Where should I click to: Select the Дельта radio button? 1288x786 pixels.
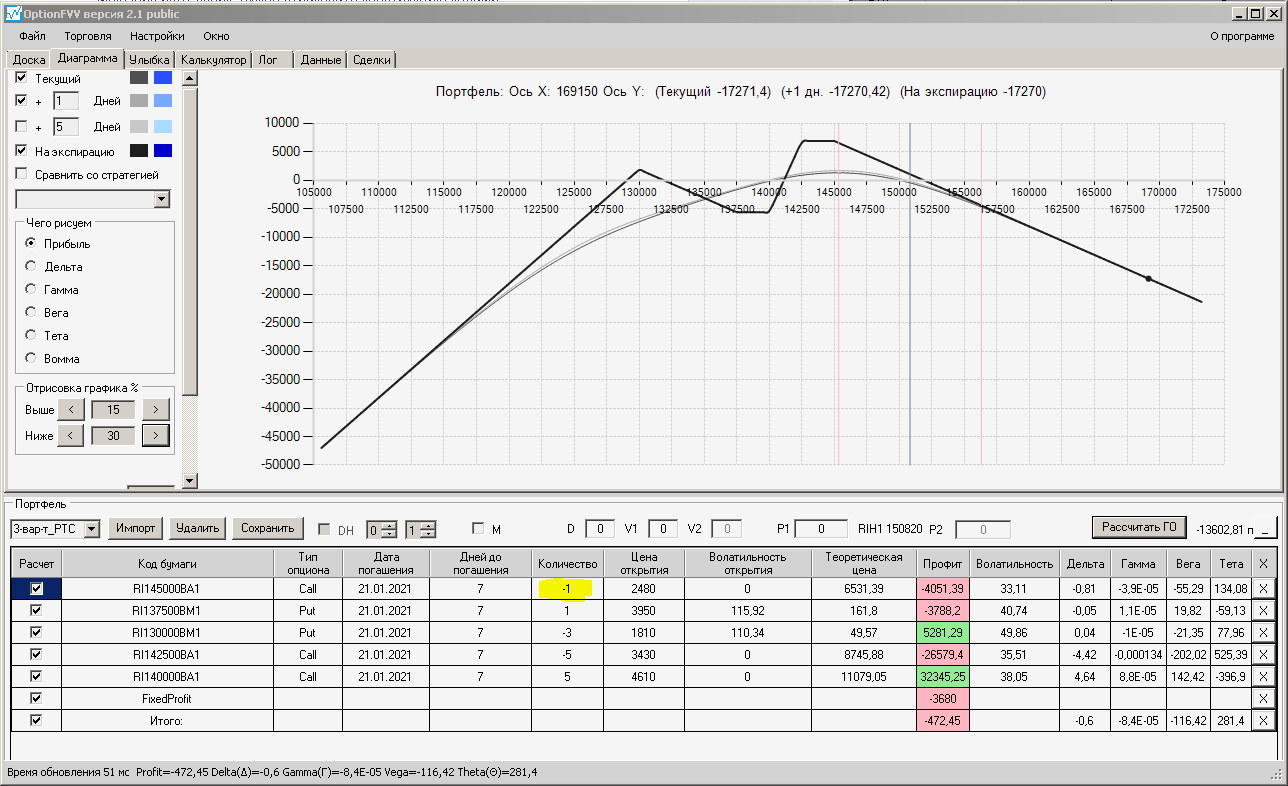tap(31, 267)
